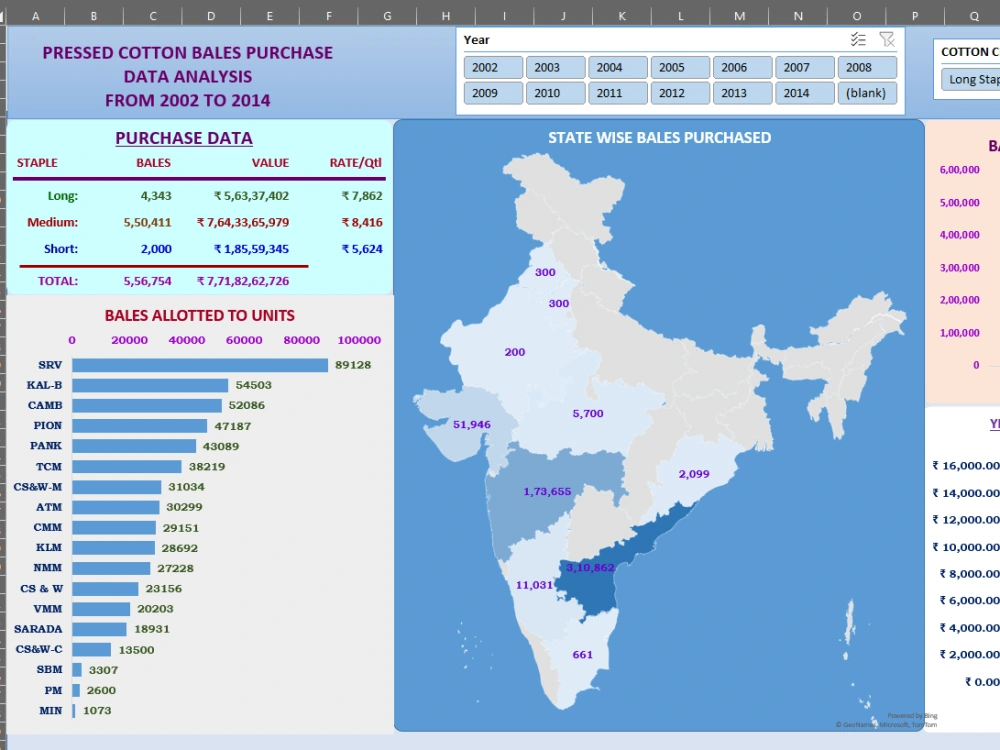This screenshot has height=750, width=1000.
Task: Filter by year 2011
Action: click(618, 92)
